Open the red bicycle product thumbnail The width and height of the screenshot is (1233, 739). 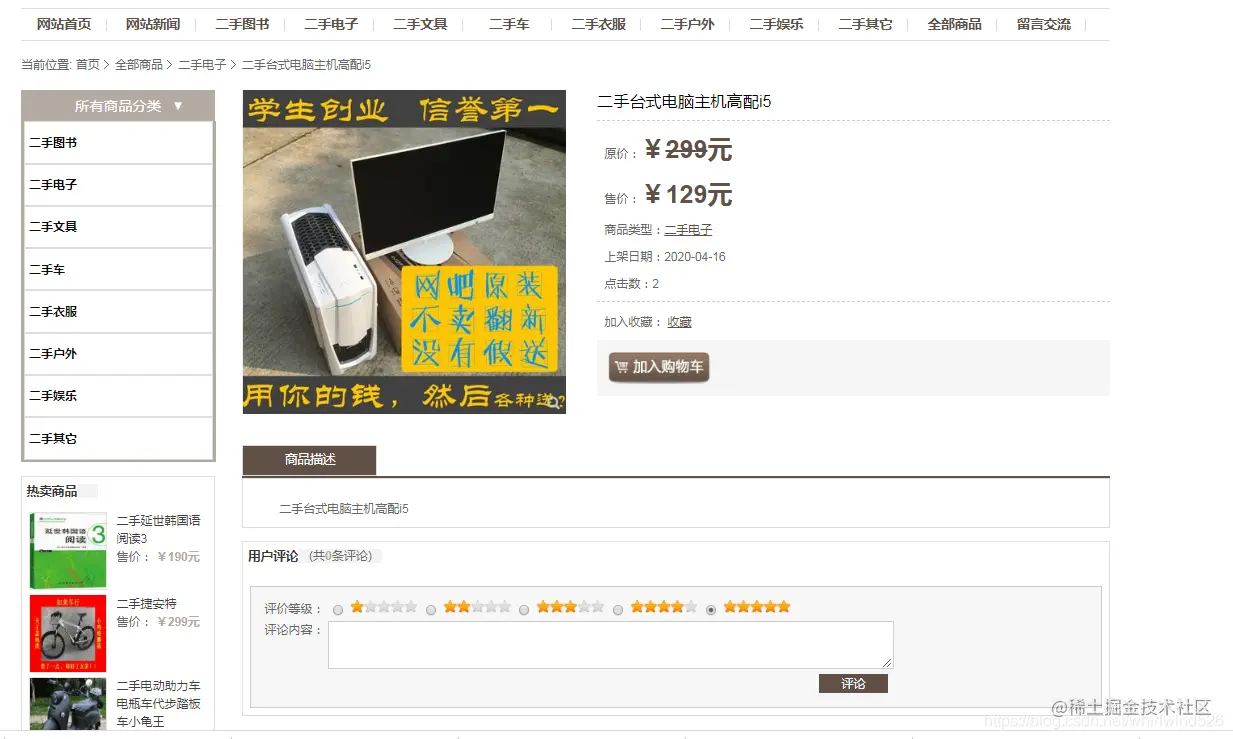point(68,633)
